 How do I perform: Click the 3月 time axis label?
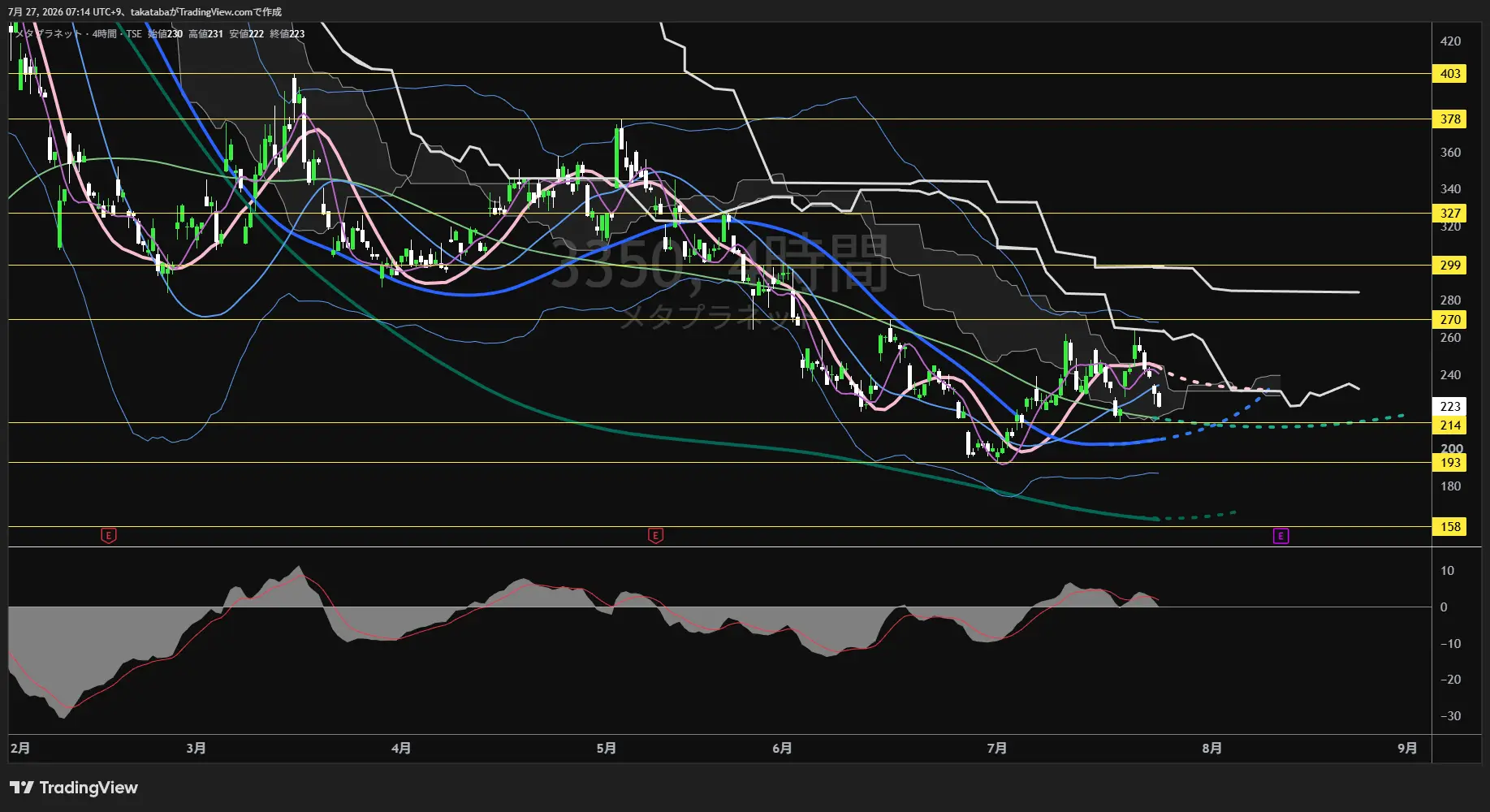click(196, 748)
